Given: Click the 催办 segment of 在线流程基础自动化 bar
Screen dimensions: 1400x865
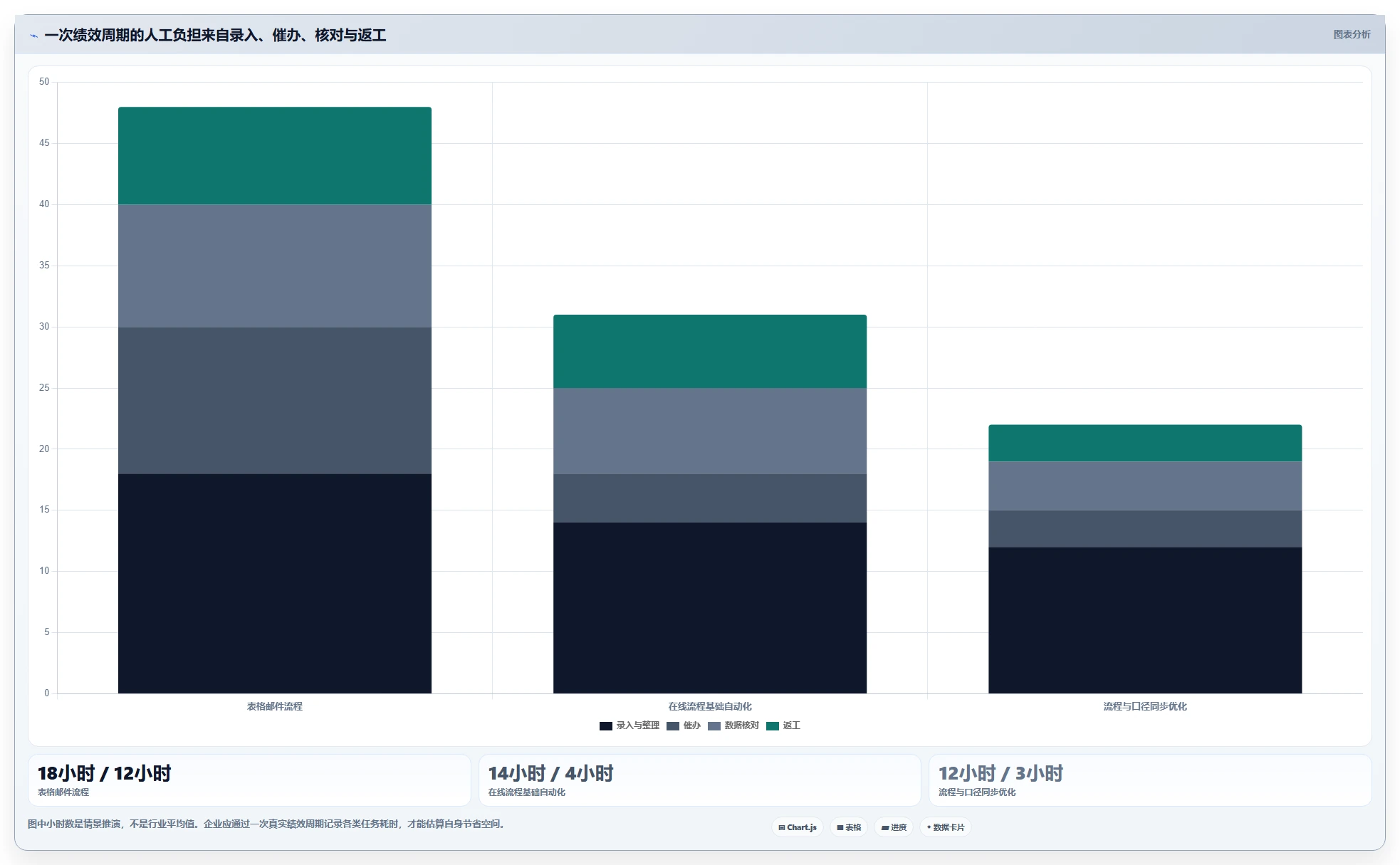Looking at the screenshot, I should 710,498.
